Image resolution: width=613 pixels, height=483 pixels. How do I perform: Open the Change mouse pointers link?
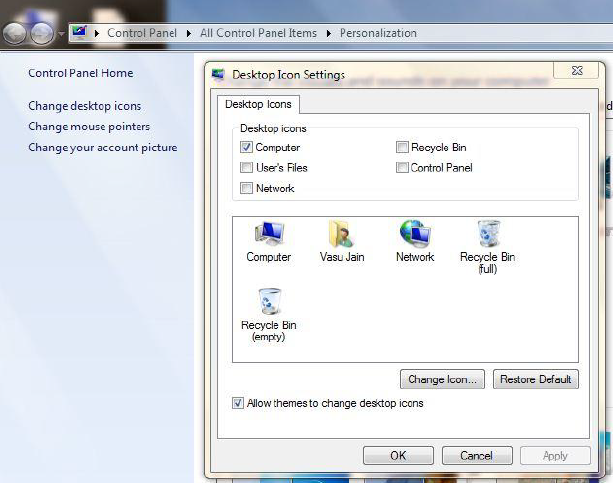click(x=89, y=127)
